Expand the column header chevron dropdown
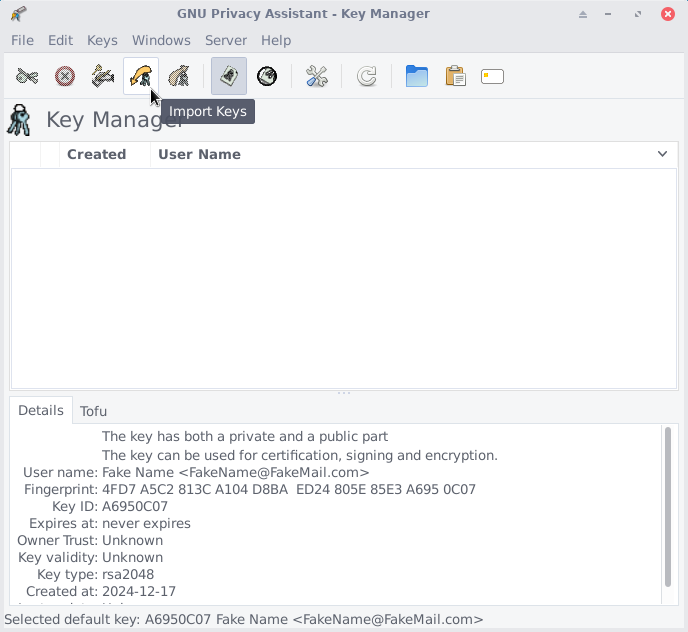 [x=663, y=154]
